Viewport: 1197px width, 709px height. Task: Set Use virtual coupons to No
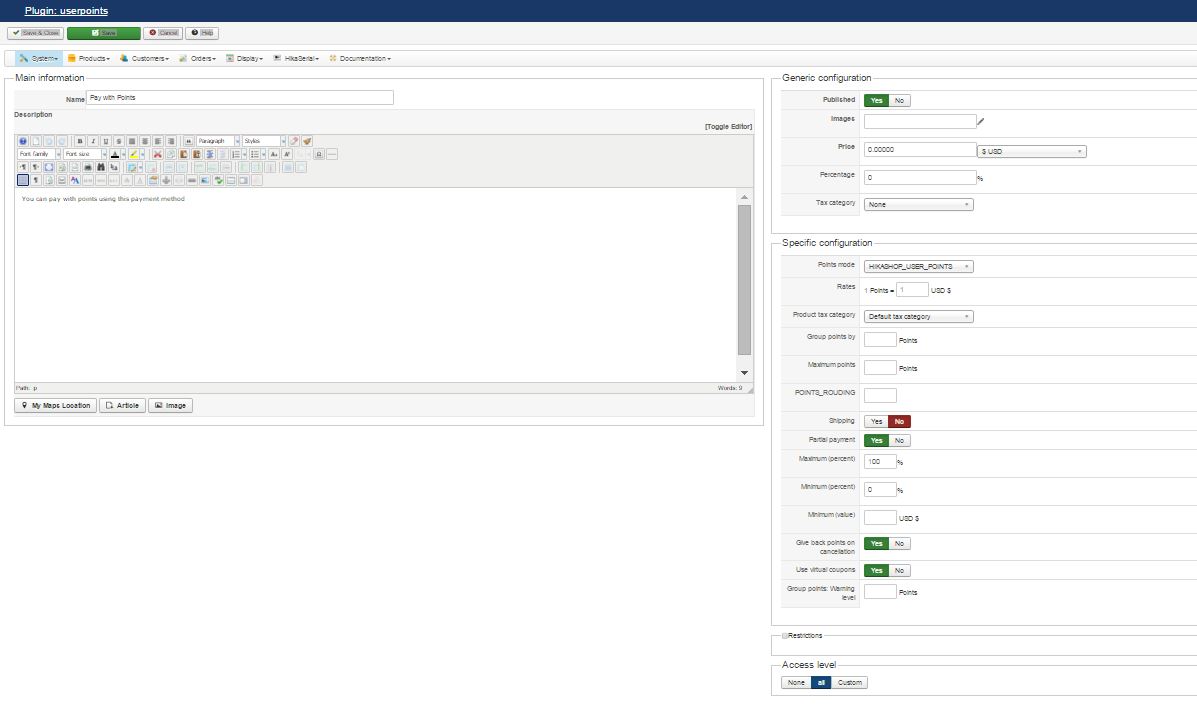[899, 570]
